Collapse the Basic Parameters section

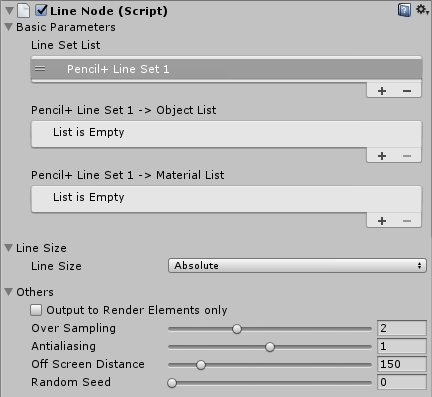9,27
